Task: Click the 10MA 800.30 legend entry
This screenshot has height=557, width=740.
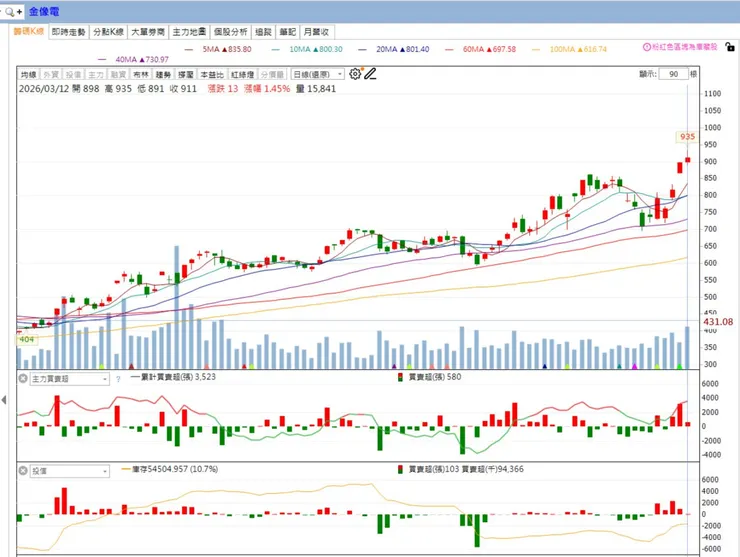Action: [x=307, y=49]
